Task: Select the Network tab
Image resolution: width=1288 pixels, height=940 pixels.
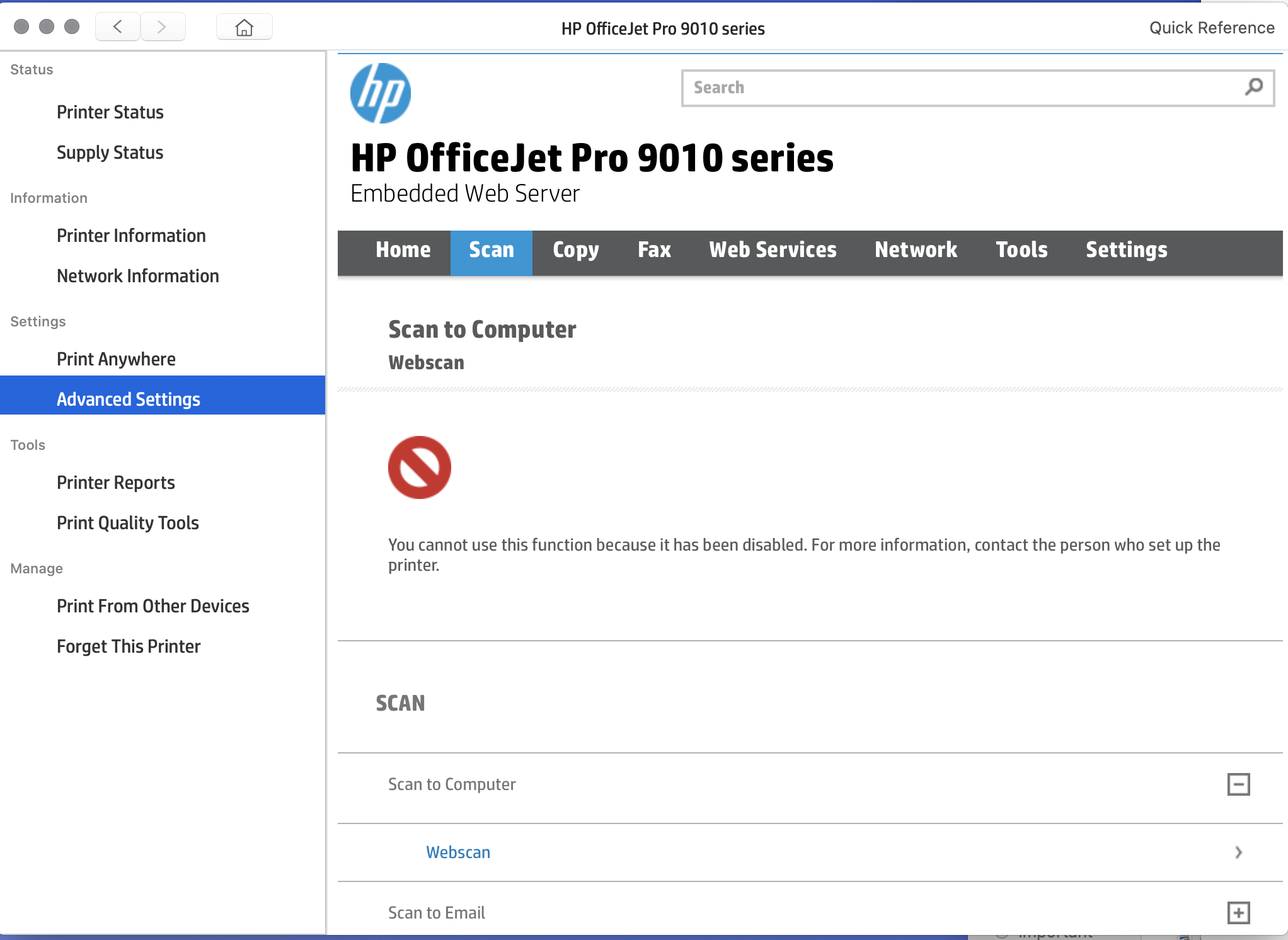Action: coord(916,250)
